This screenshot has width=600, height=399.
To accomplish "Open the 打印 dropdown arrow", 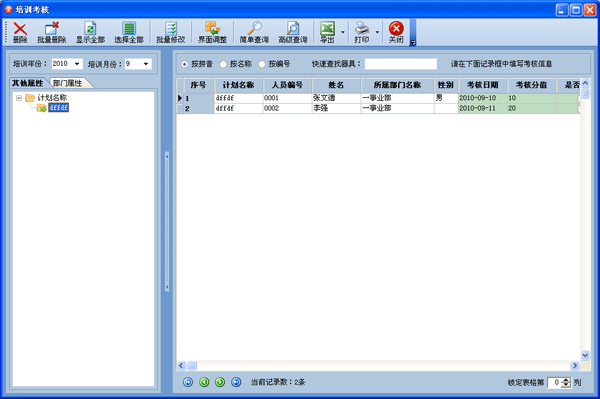I will tap(377, 33).
